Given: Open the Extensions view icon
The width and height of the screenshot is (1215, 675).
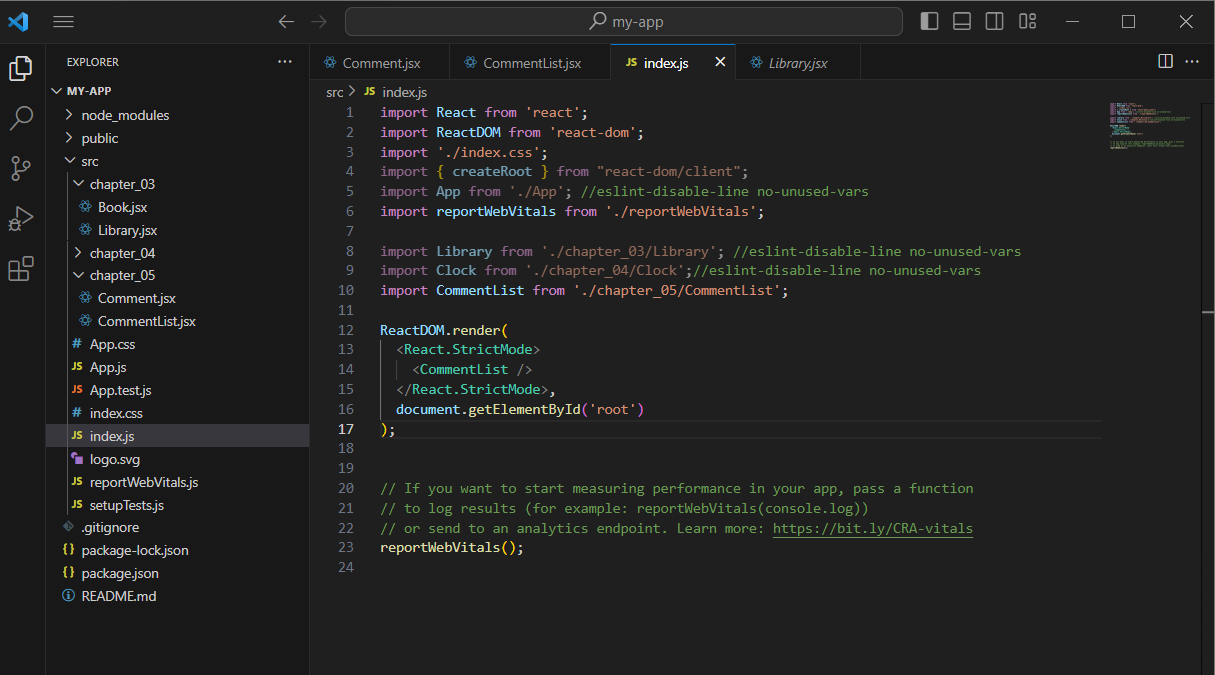Looking at the screenshot, I should click(21, 269).
